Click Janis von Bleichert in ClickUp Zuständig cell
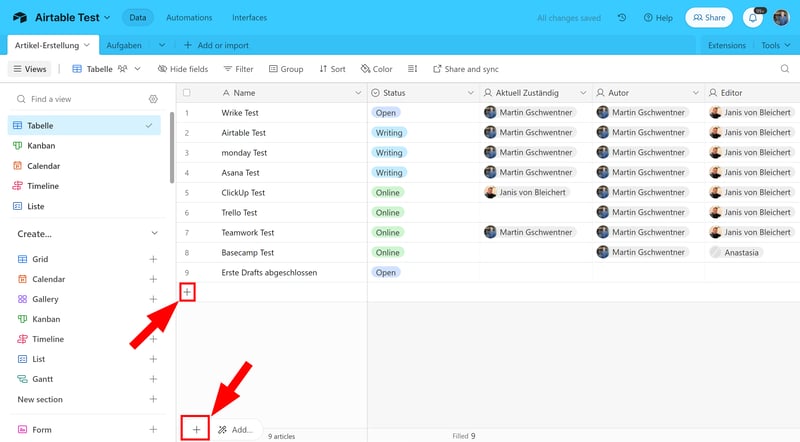This screenshot has width=800, height=442. tap(526, 192)
